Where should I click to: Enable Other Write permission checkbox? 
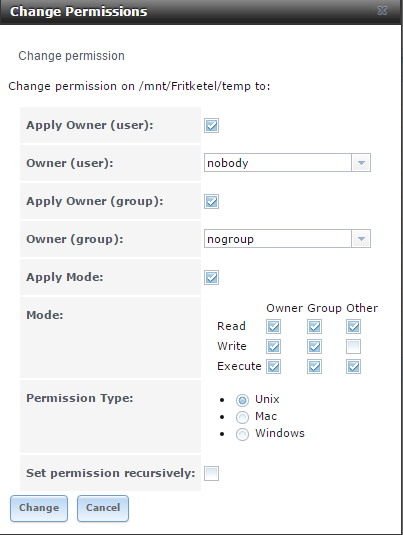pos(354,347)
